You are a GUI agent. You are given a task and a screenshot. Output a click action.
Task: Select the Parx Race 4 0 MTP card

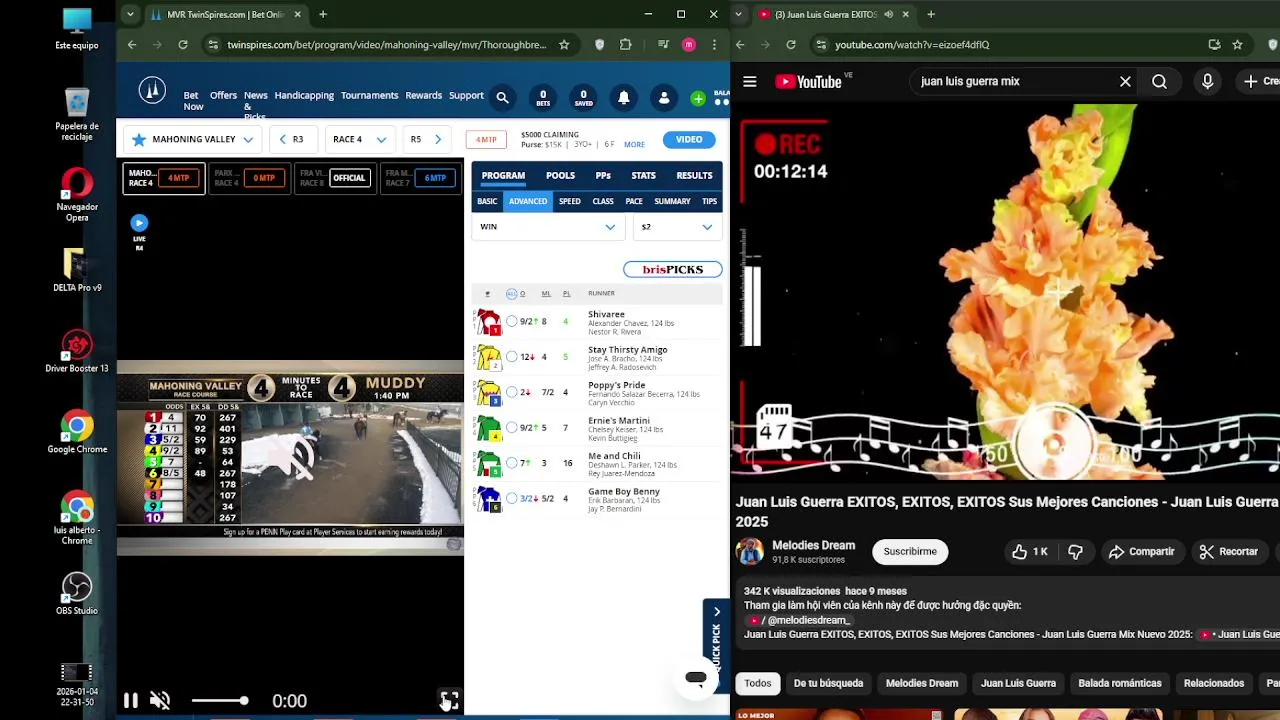click(x=248, y=178)
